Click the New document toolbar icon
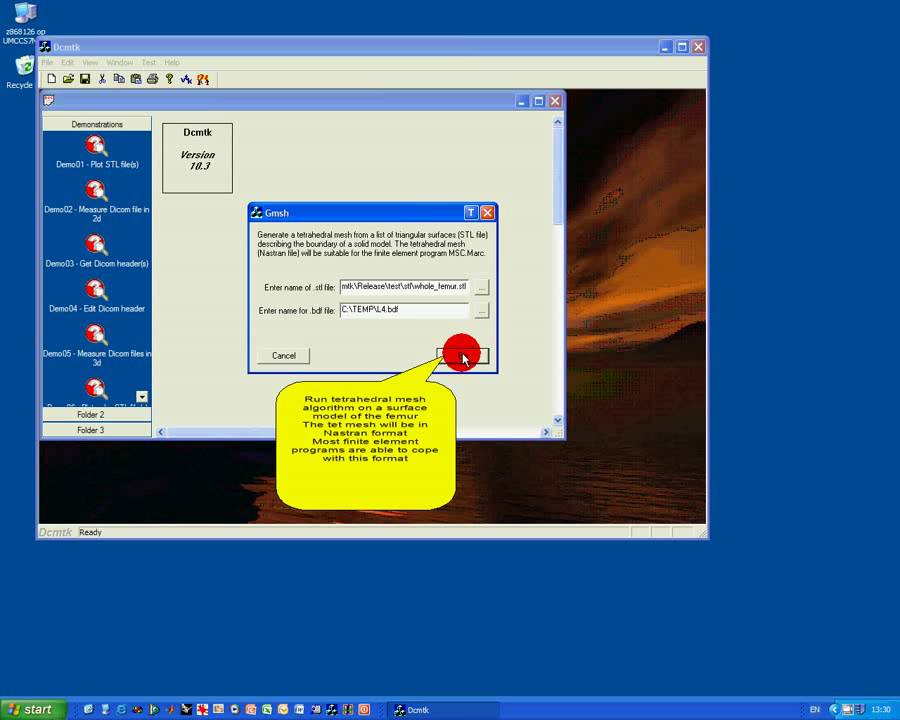The width and height of the screenshot is (900, 720). (52, 79)
